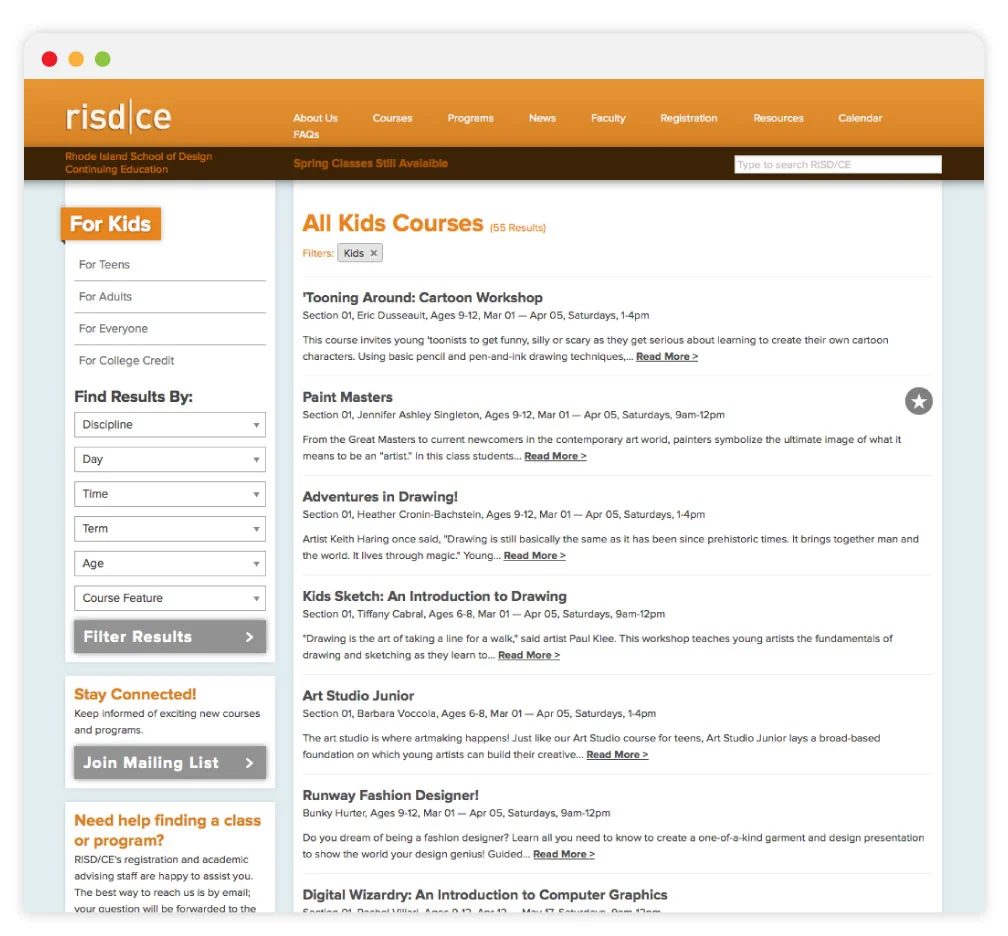The height and width of the screenshot is (936, 1008).
Task: Open Kids Sketch: An Introduction to Drawing
Action: [x=435, y=597]
